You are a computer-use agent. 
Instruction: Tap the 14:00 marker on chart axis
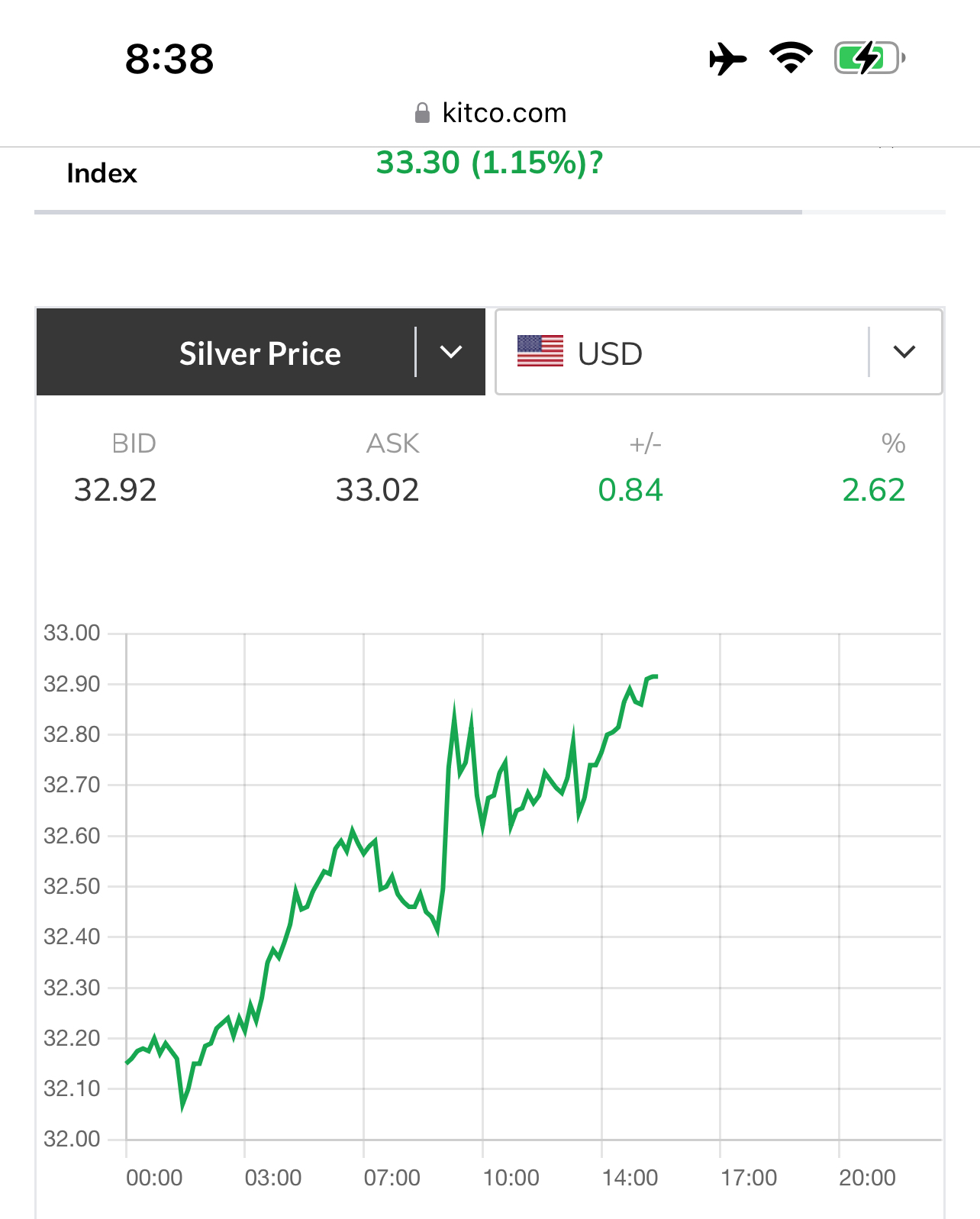pos(630,1178)
